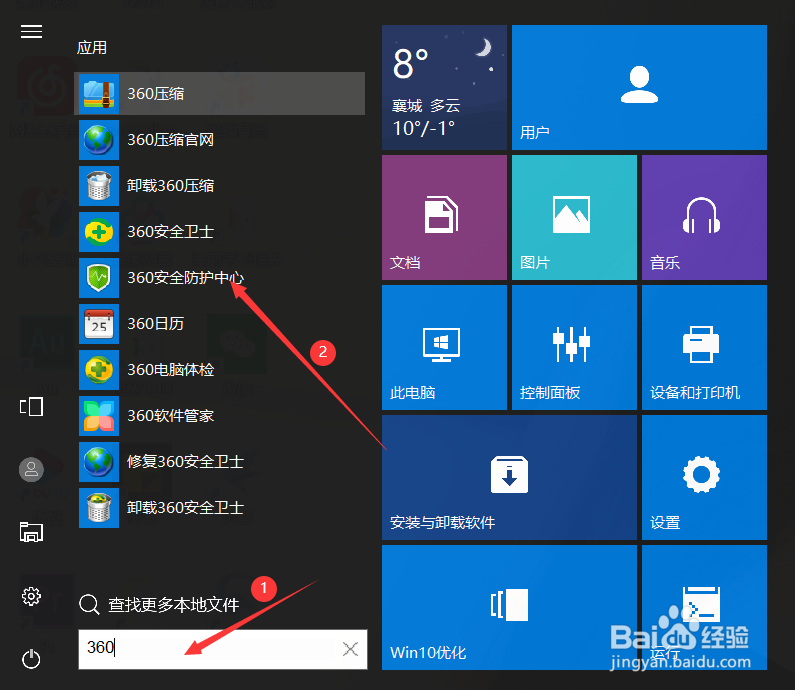Open the file explorer sidebar icon
This screenshot has width=795, height=690.
(x=31, y=532)
